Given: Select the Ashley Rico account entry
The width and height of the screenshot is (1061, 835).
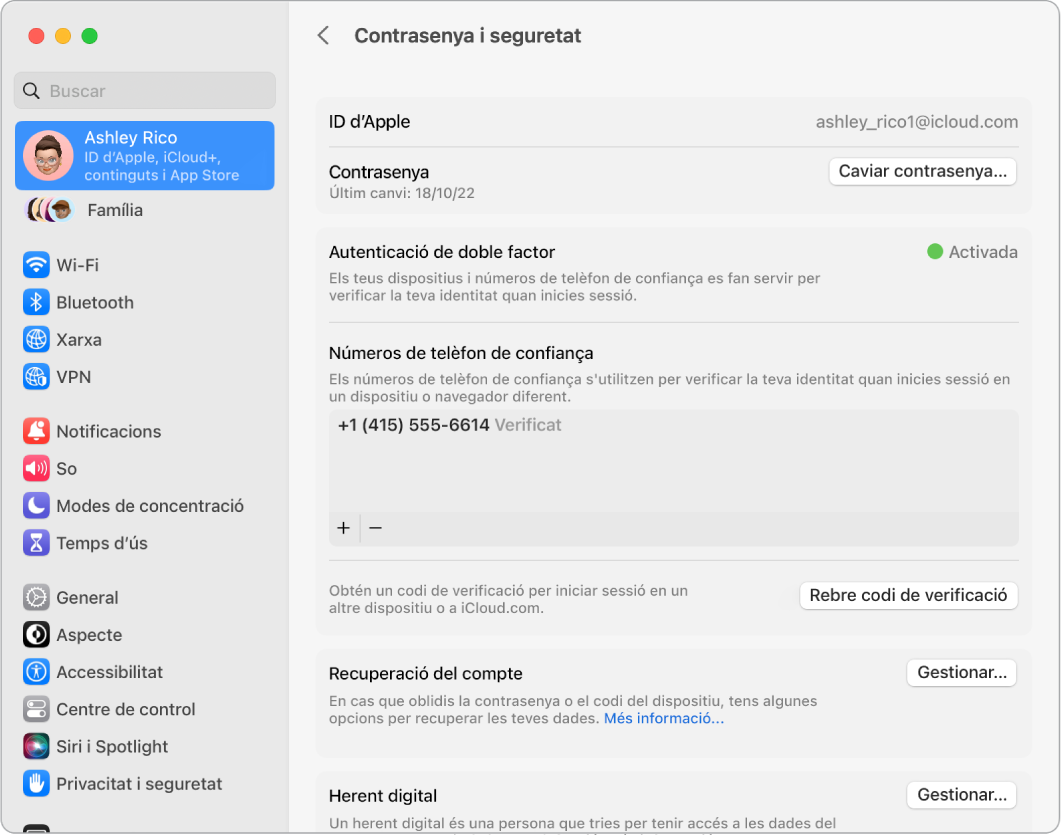Looking at the screenshot, I should point(144,156).
